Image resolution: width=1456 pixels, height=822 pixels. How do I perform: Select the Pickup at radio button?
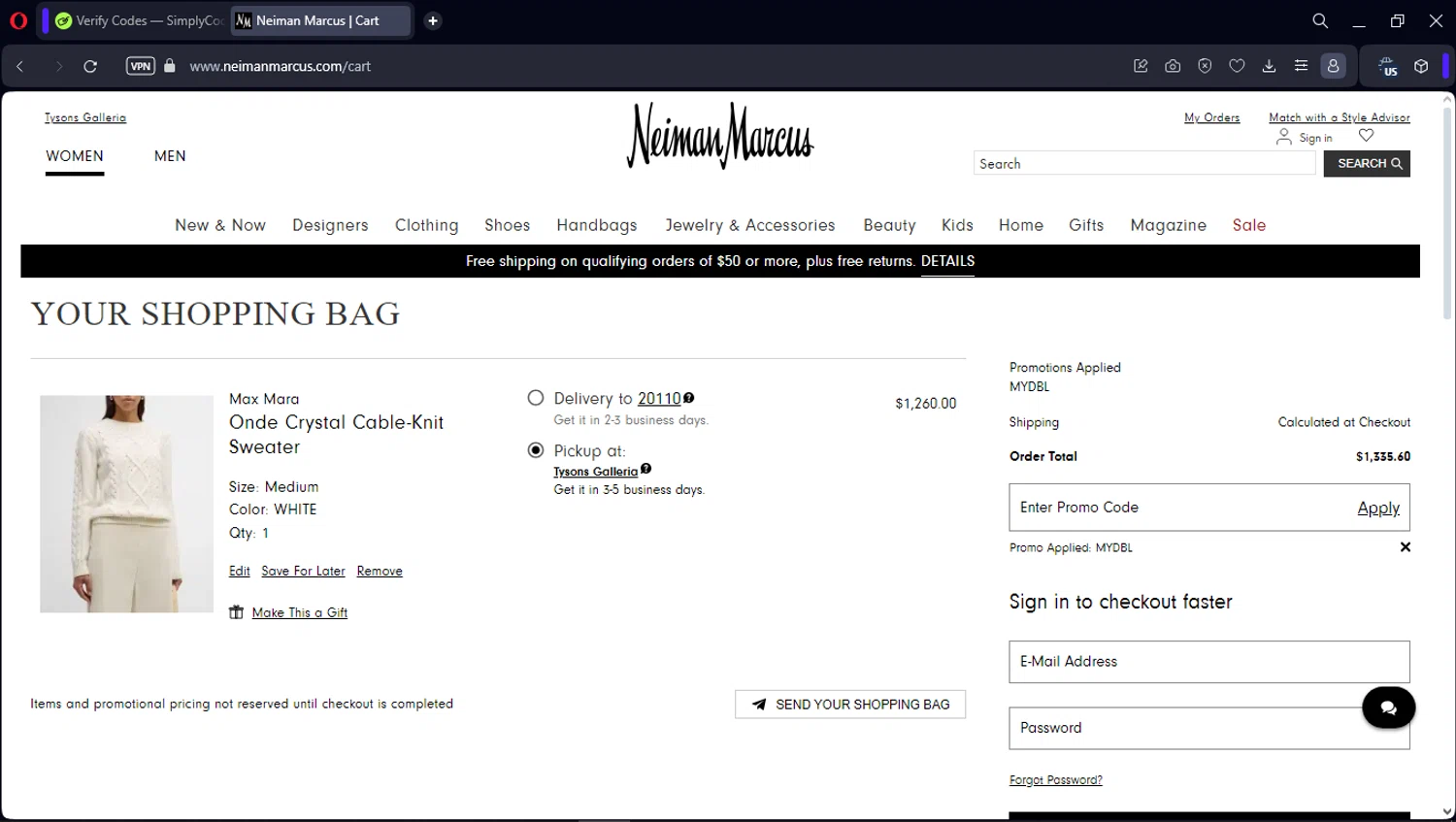[536, 450]
